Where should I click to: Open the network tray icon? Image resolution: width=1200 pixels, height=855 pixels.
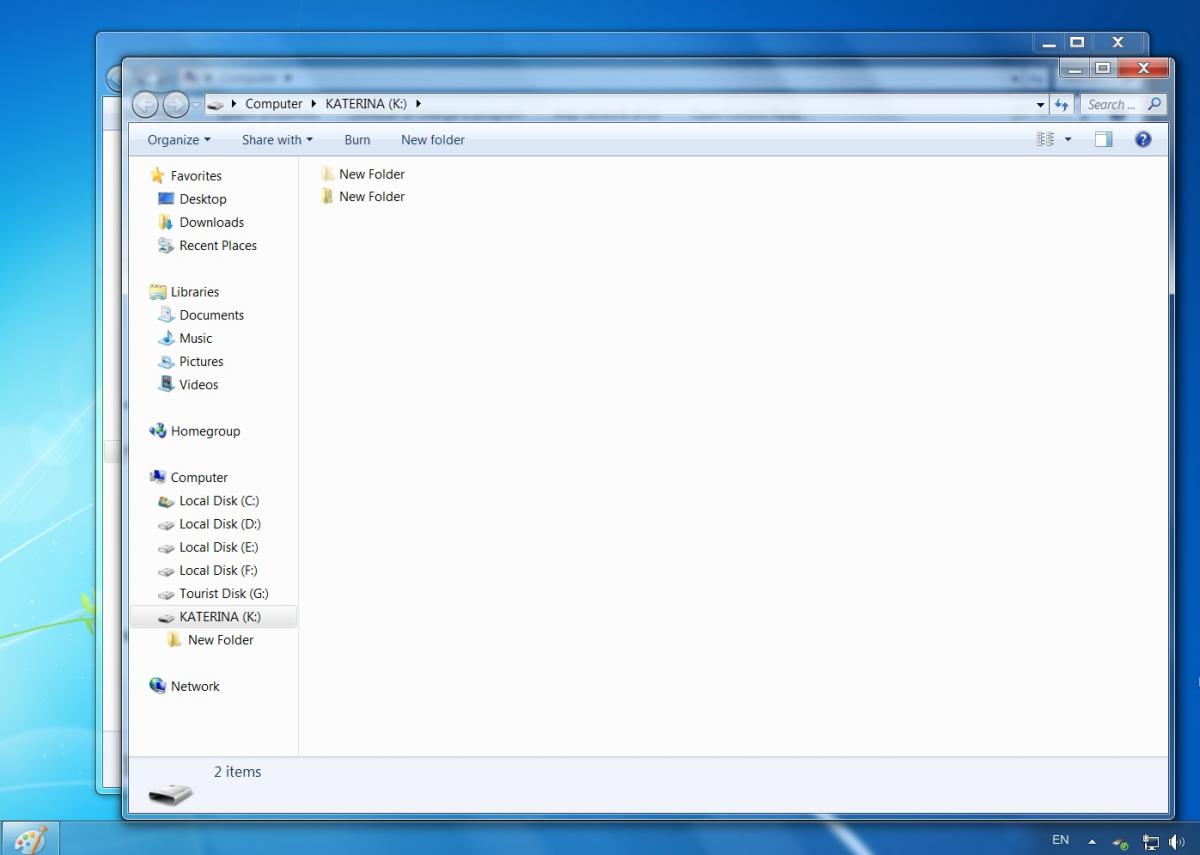pos(1151,843)
